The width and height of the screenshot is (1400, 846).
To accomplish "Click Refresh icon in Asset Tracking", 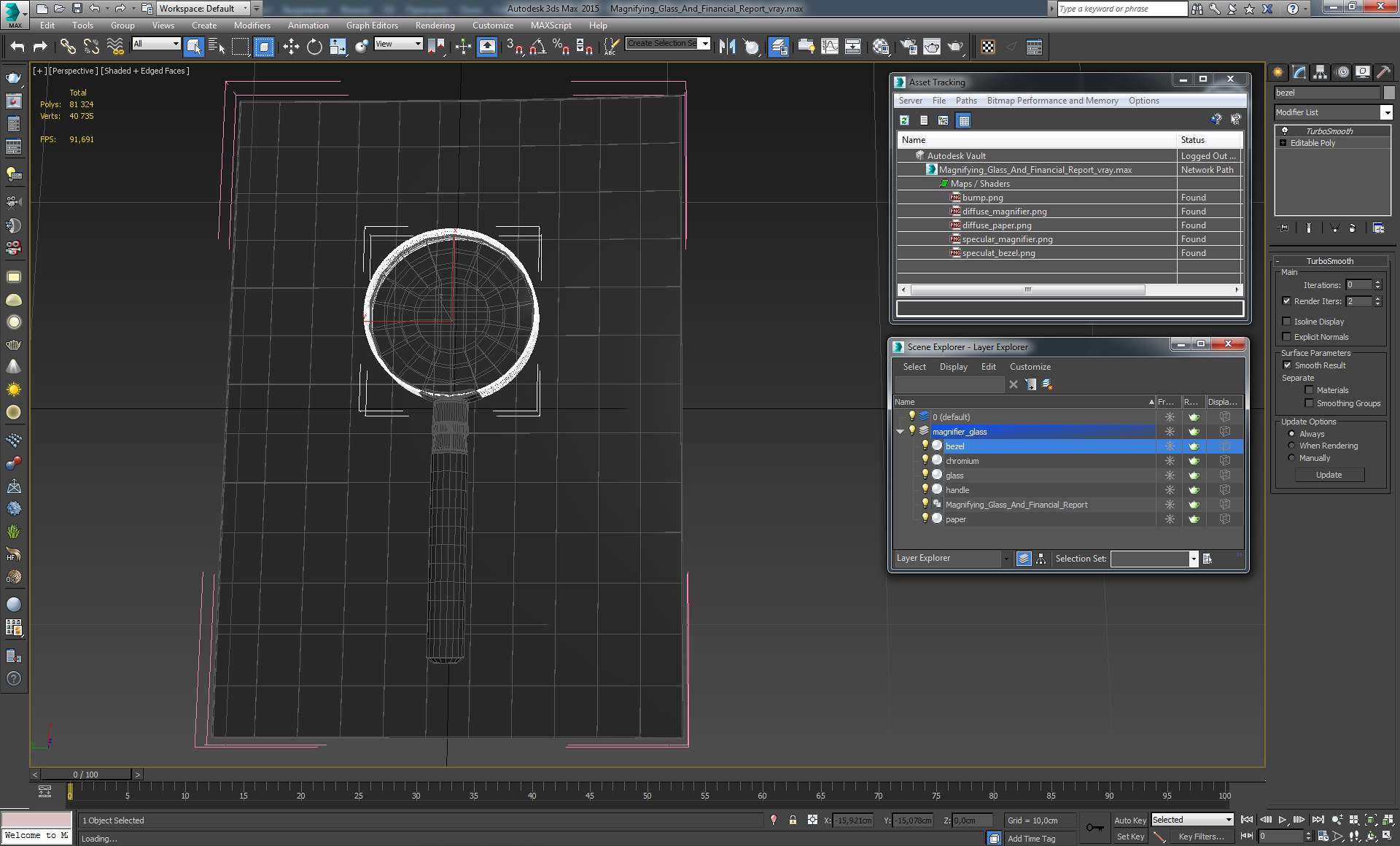I will click(x=904, y=120).
